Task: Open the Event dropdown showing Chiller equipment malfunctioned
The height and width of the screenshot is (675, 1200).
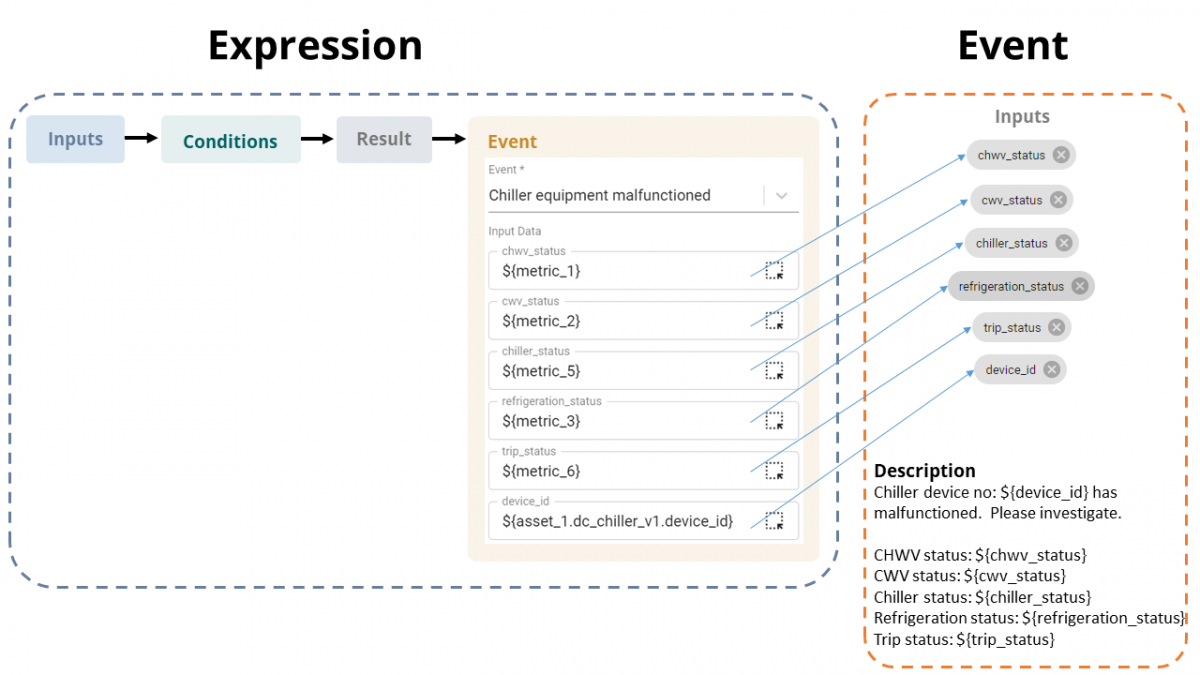Action: click(780, 195)
